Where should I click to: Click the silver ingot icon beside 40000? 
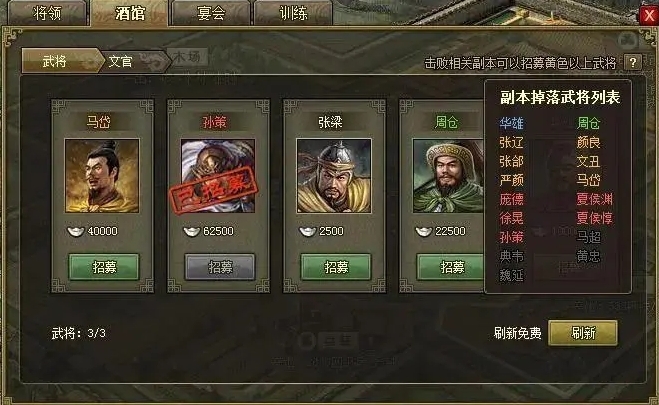[76, 231]
